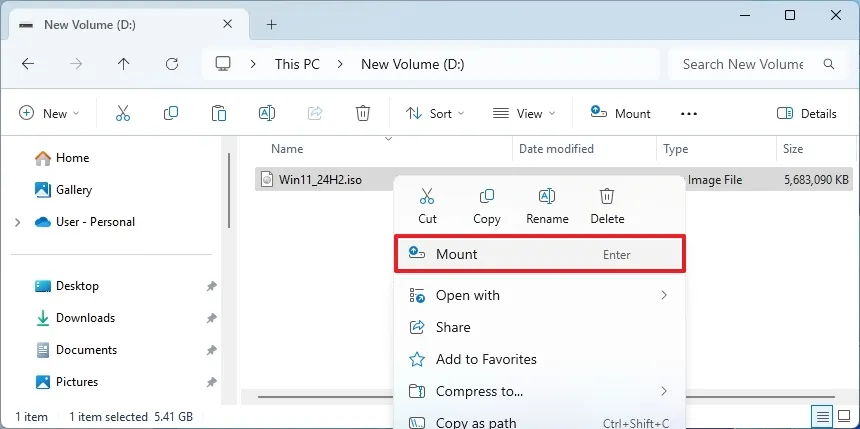The height and width of the screenshot is (429, 860).
Task: Select Copy in the context menu
Action: tap(486, 206)
